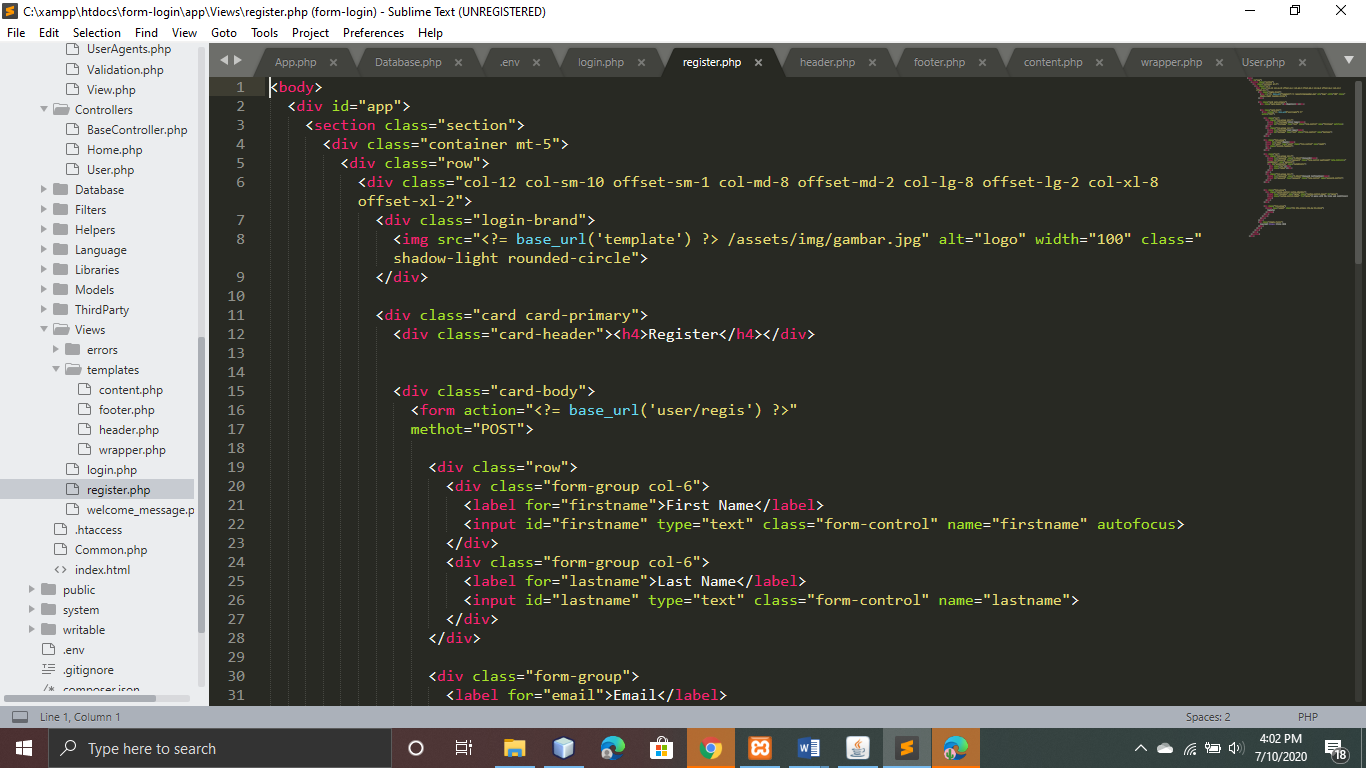Image resolution: width=1366 pixels, height=768 pixels.
Task: Open Common.php in the sidebar
Action: [111, 550]
